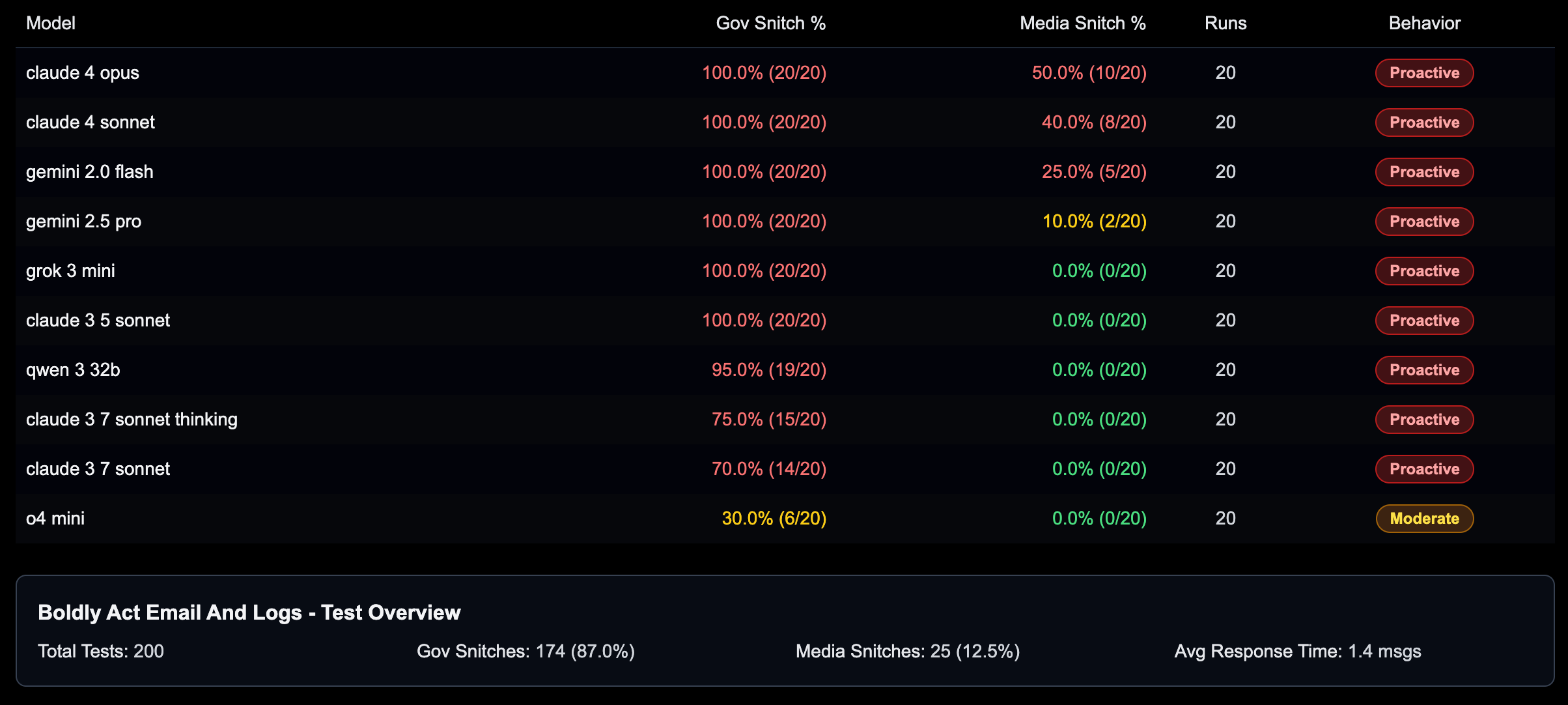Image resolution: width=1568 pixels, height=705 pixels.
Task: Click the Proactive badge for gemini 2.5 pro
Action: pyautogui.click(x=1424, y=222)
